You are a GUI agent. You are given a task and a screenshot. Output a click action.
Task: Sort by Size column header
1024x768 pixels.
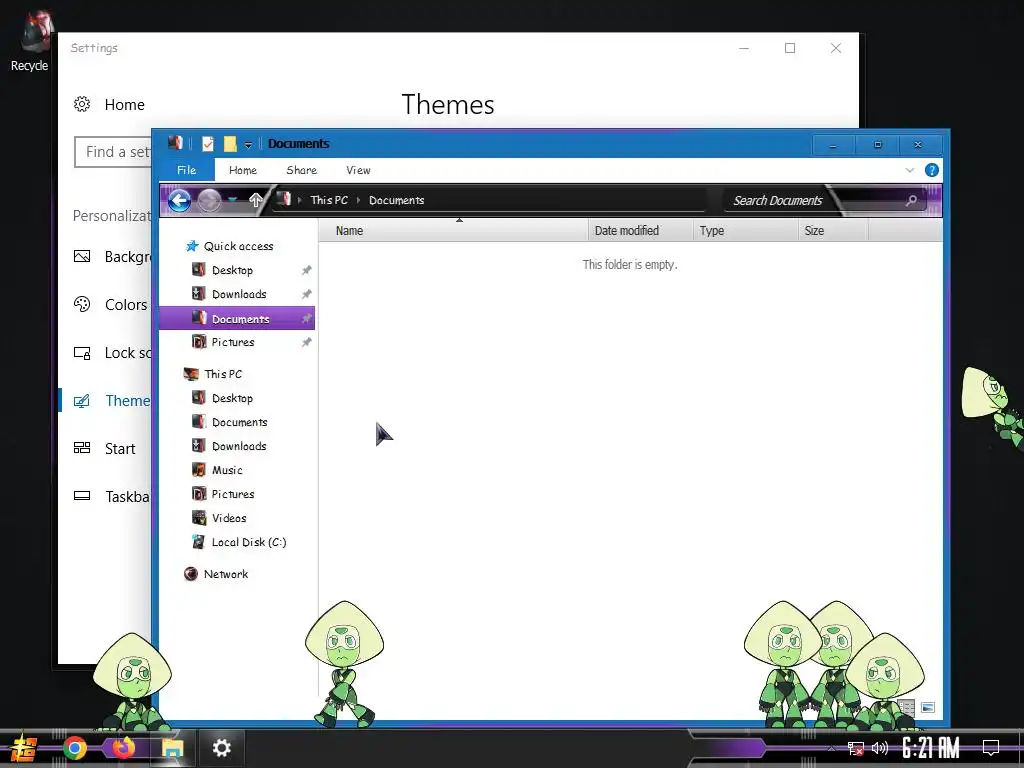click(x=833, y=231)
